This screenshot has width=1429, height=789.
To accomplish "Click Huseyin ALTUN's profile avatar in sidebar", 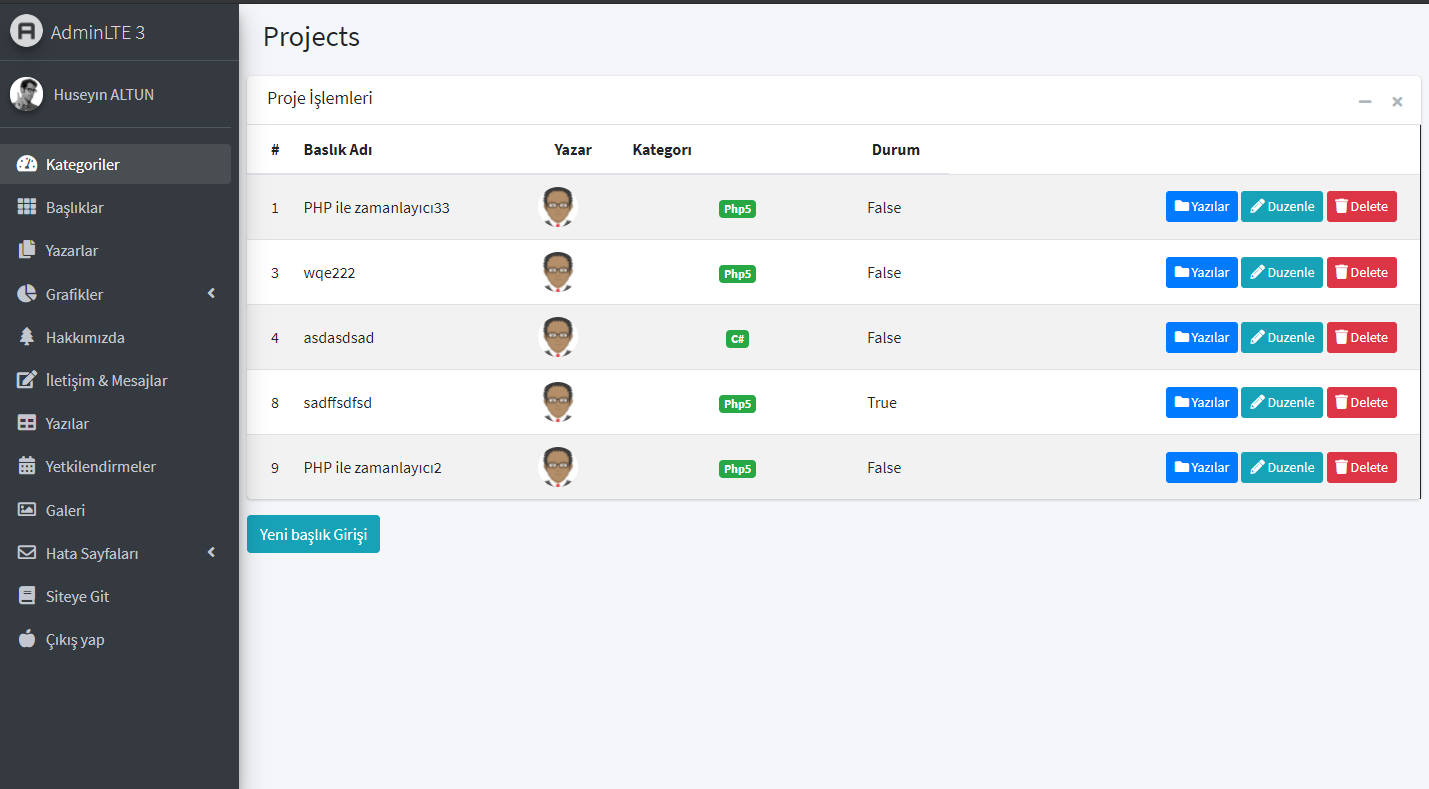I will 26,94.
